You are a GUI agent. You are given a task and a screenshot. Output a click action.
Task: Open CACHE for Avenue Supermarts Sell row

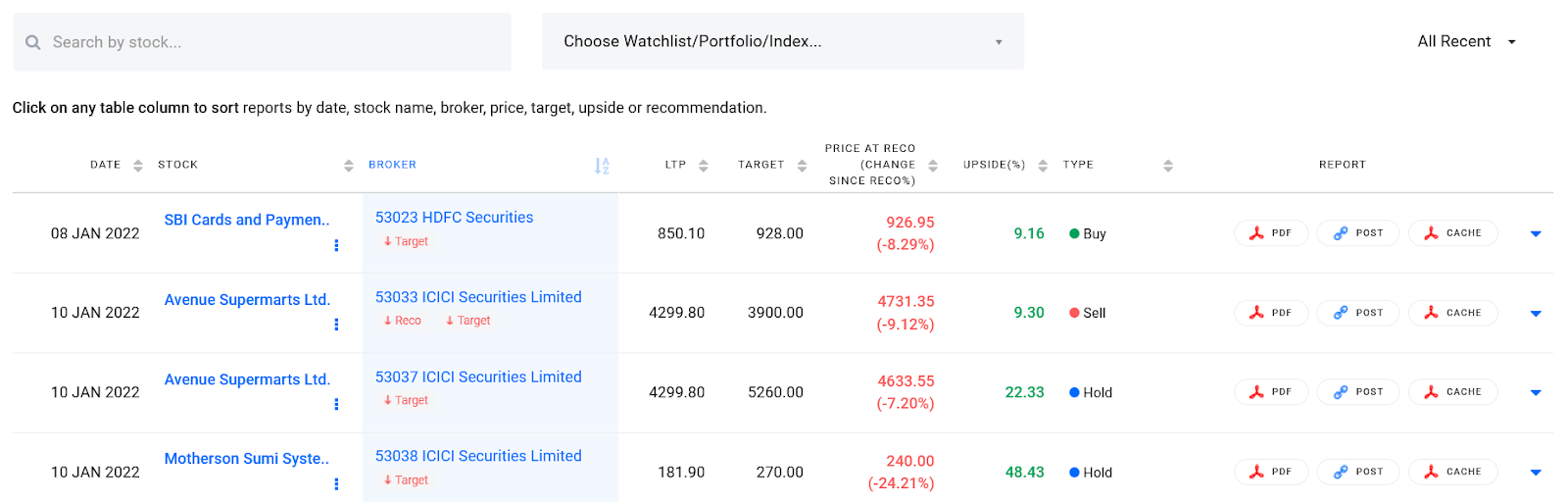pyautogui.click(x=1453, y=313)
